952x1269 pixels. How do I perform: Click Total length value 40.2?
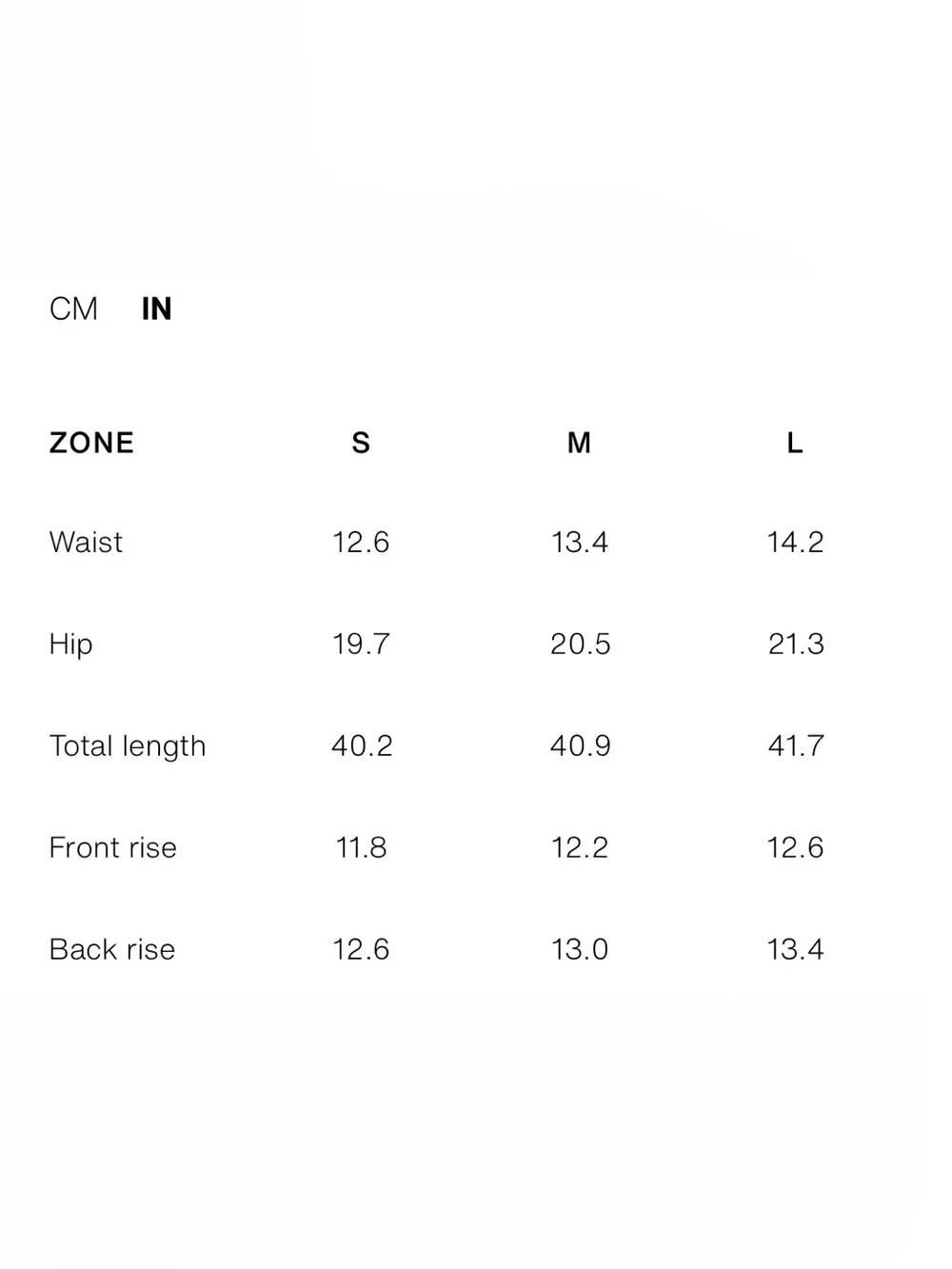(x=362, y=745)
